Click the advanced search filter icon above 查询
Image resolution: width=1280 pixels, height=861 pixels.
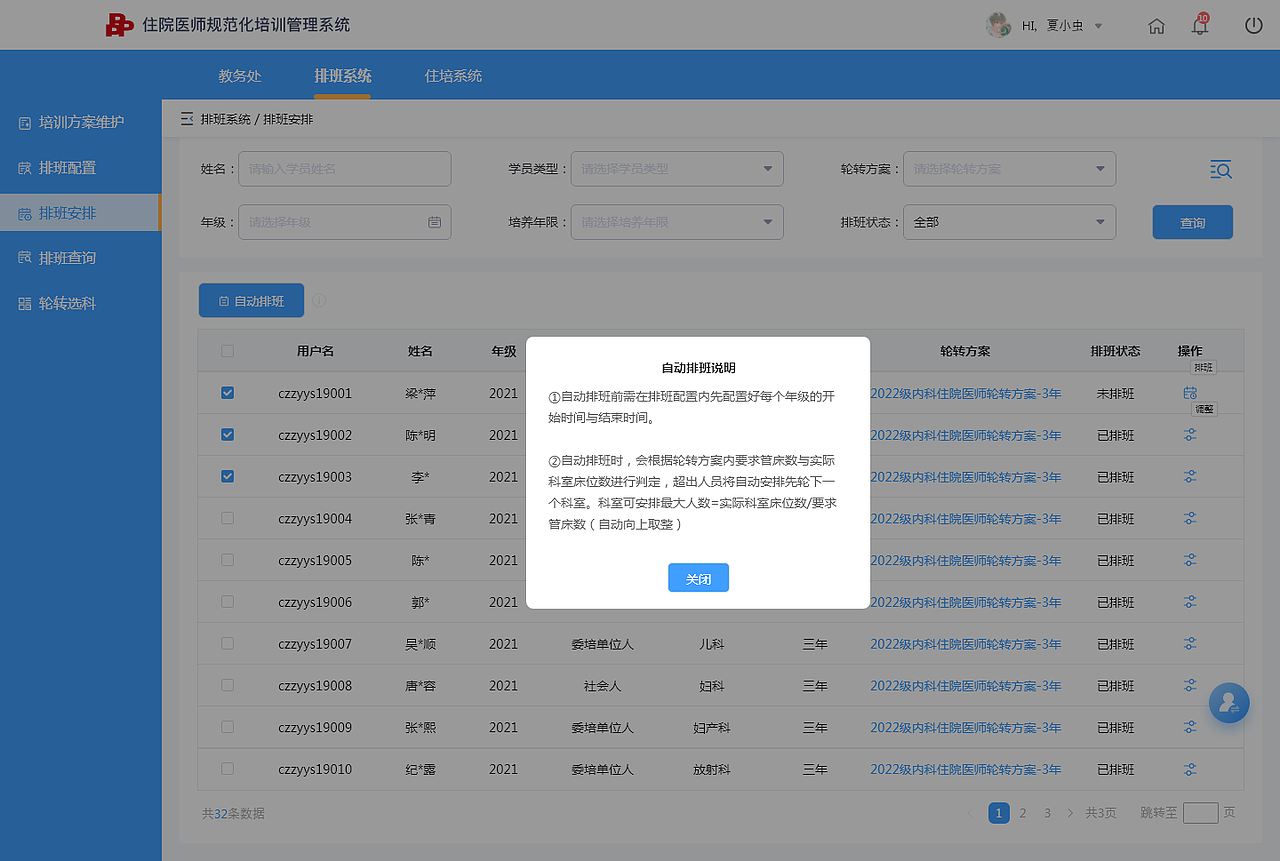tap(1220, 169)
